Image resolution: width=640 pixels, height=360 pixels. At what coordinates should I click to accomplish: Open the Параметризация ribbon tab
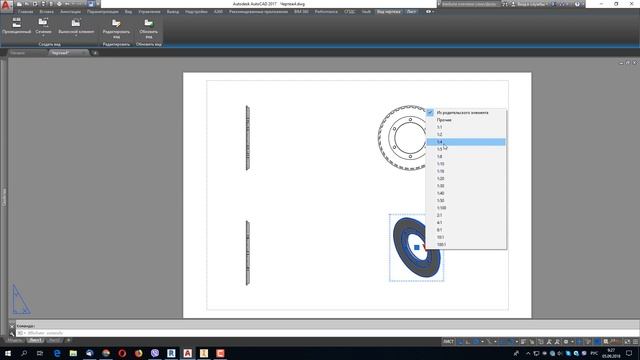tap(102, 12)
